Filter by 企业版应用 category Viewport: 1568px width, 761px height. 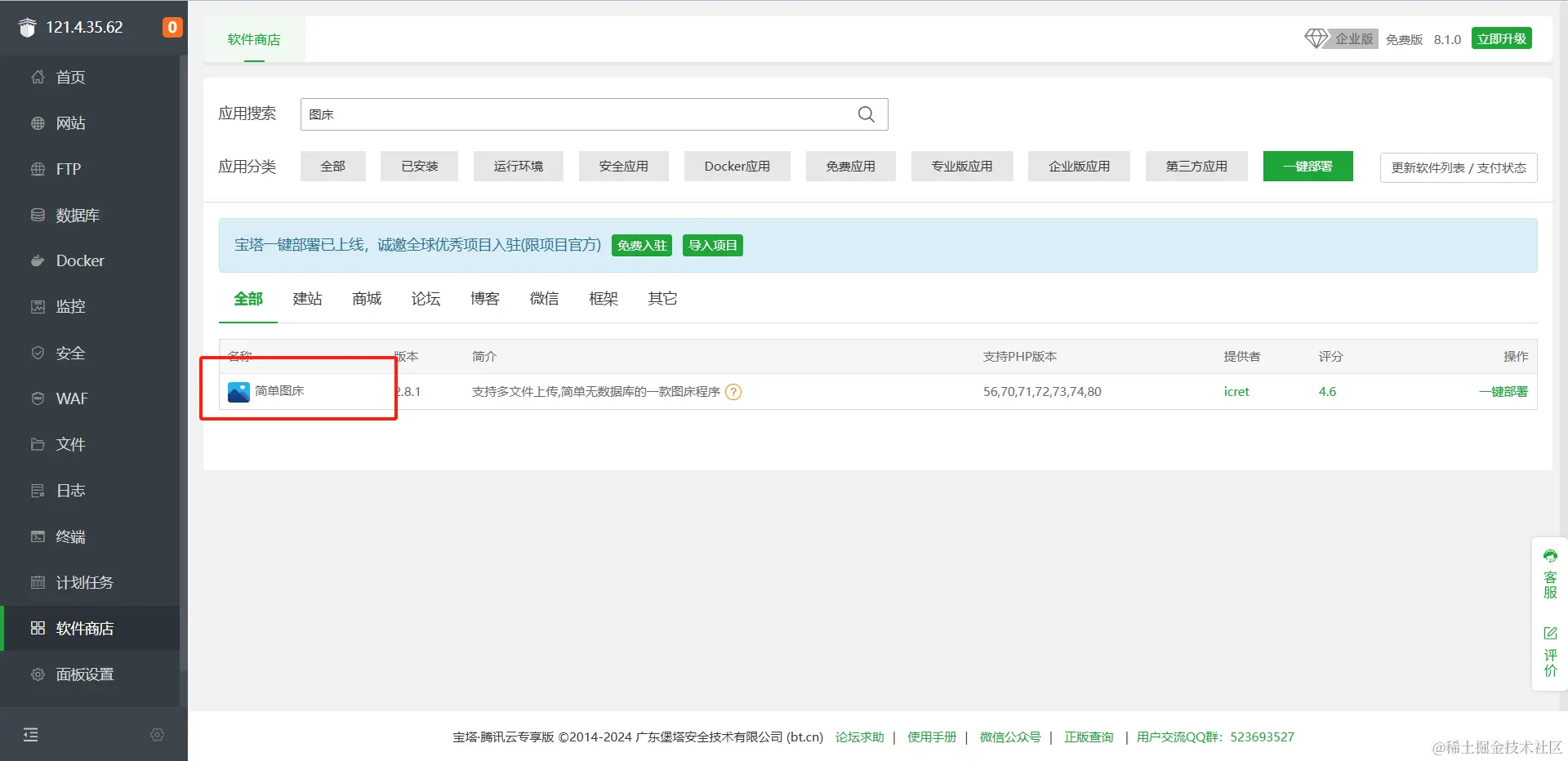pos(1080,166)
